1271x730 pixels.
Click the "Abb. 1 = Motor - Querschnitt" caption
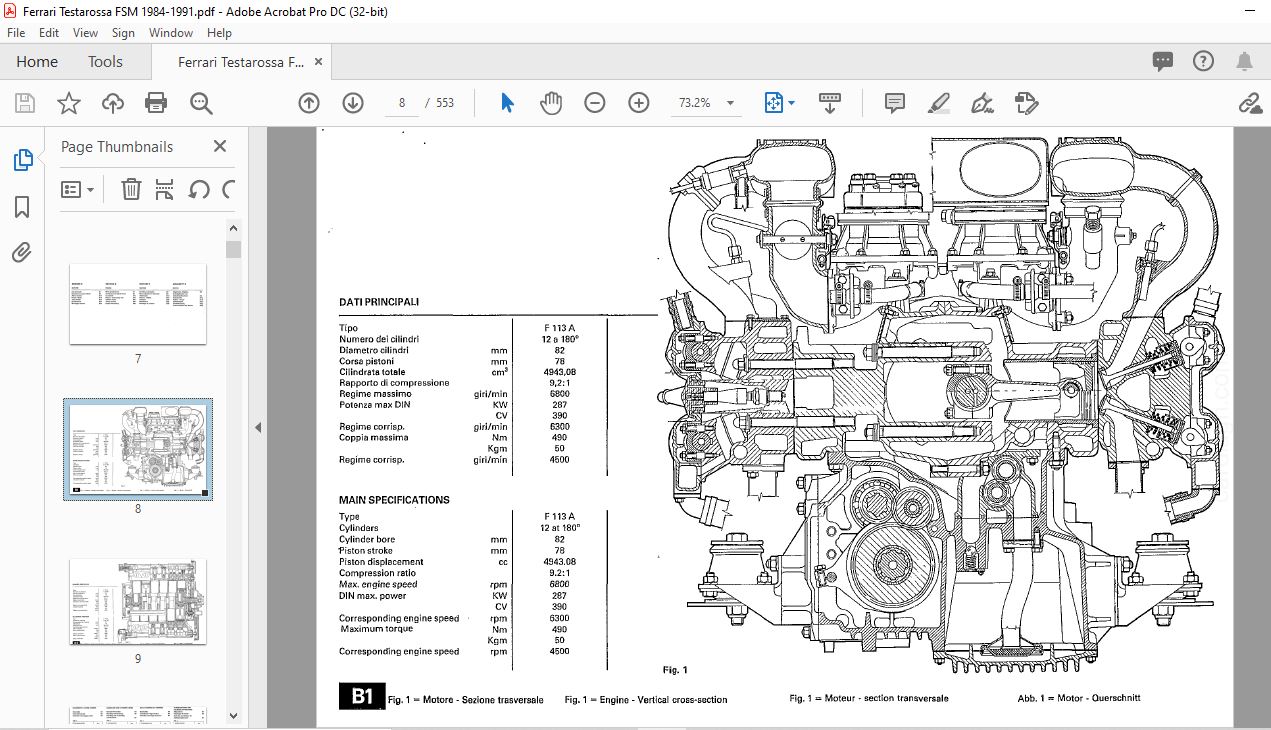coord(1079,698)
